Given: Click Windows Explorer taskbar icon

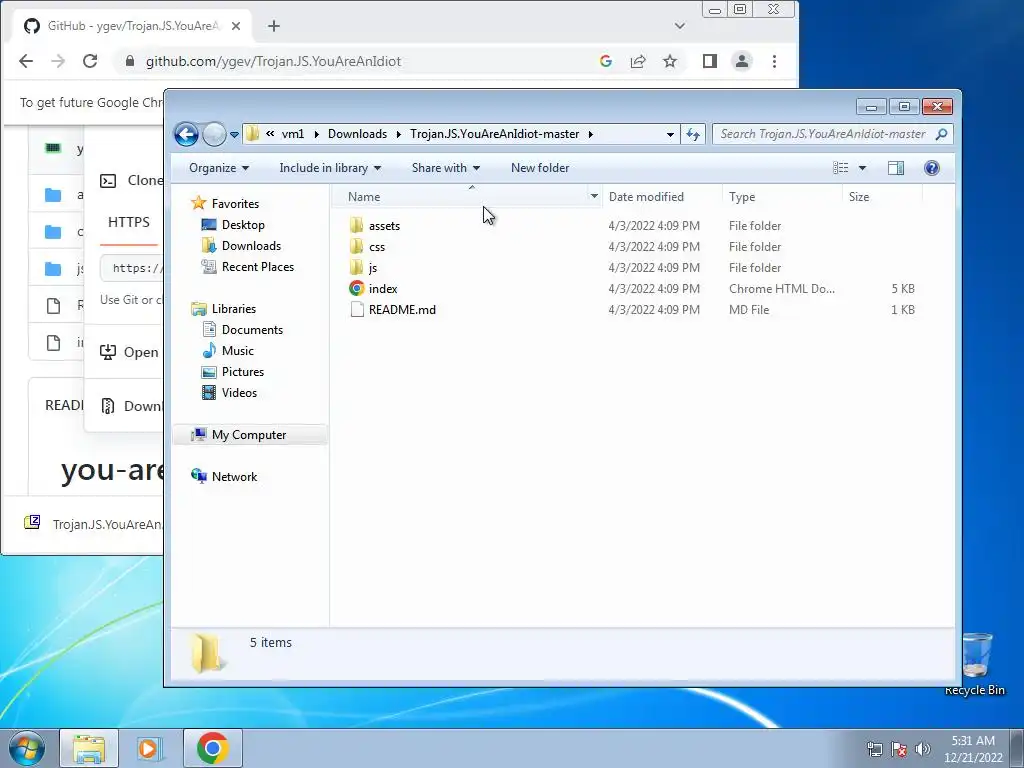Looking at the screenshot, I should click(x=89, y=748).
